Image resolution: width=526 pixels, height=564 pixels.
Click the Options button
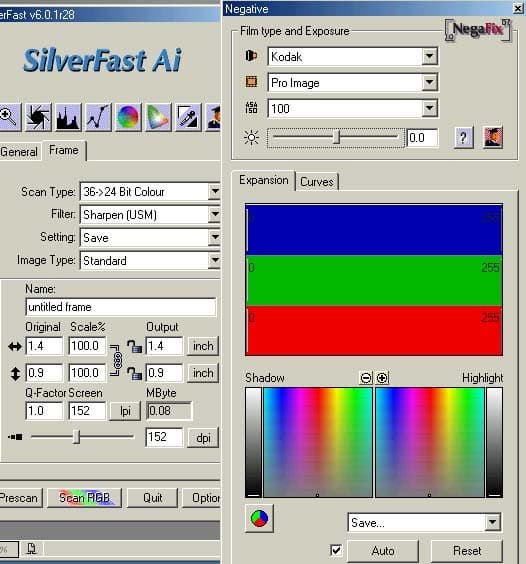coord(202,498)
